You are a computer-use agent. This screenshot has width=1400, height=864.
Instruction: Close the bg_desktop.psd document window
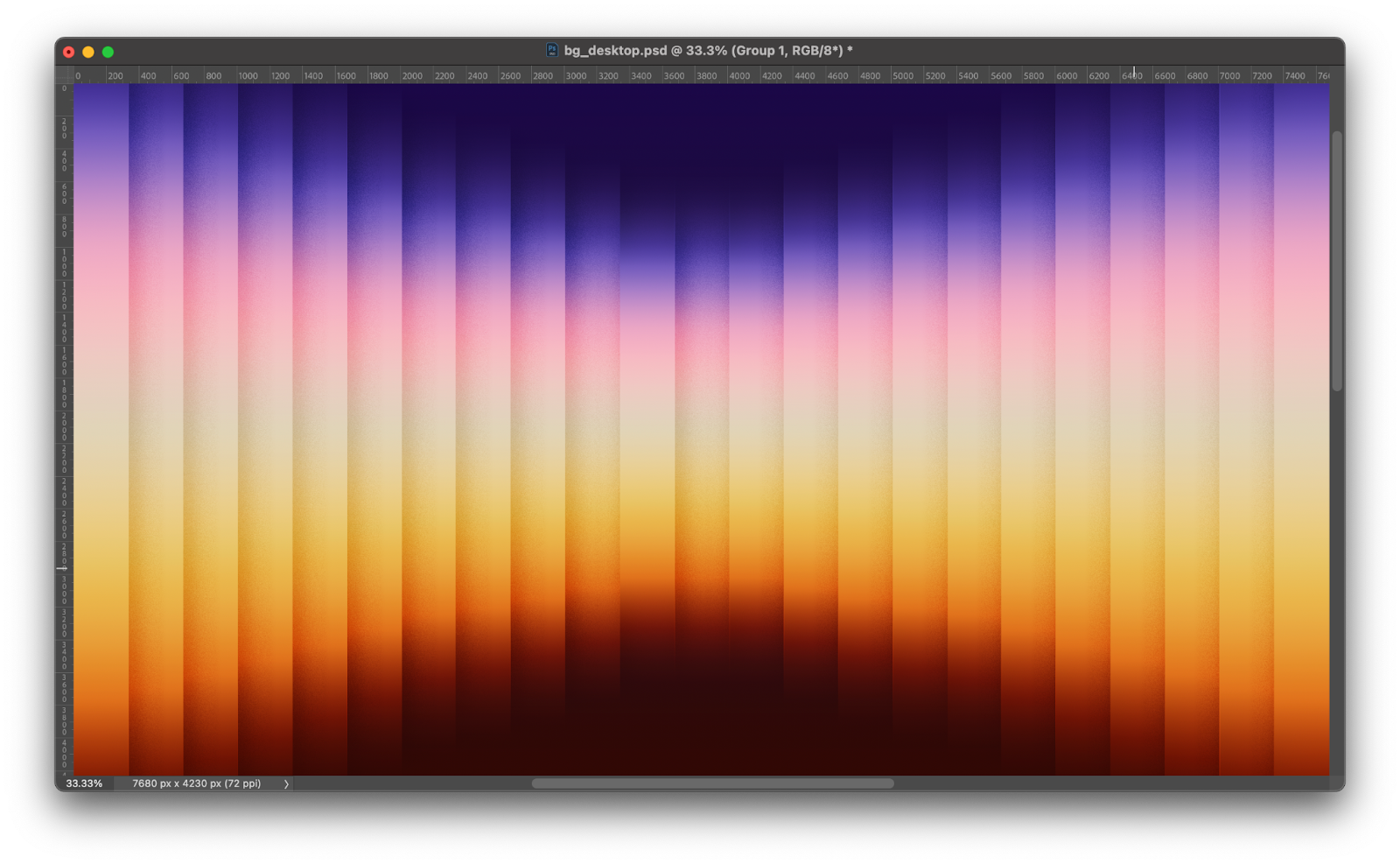pyautogui.click(x=69, y=53)
